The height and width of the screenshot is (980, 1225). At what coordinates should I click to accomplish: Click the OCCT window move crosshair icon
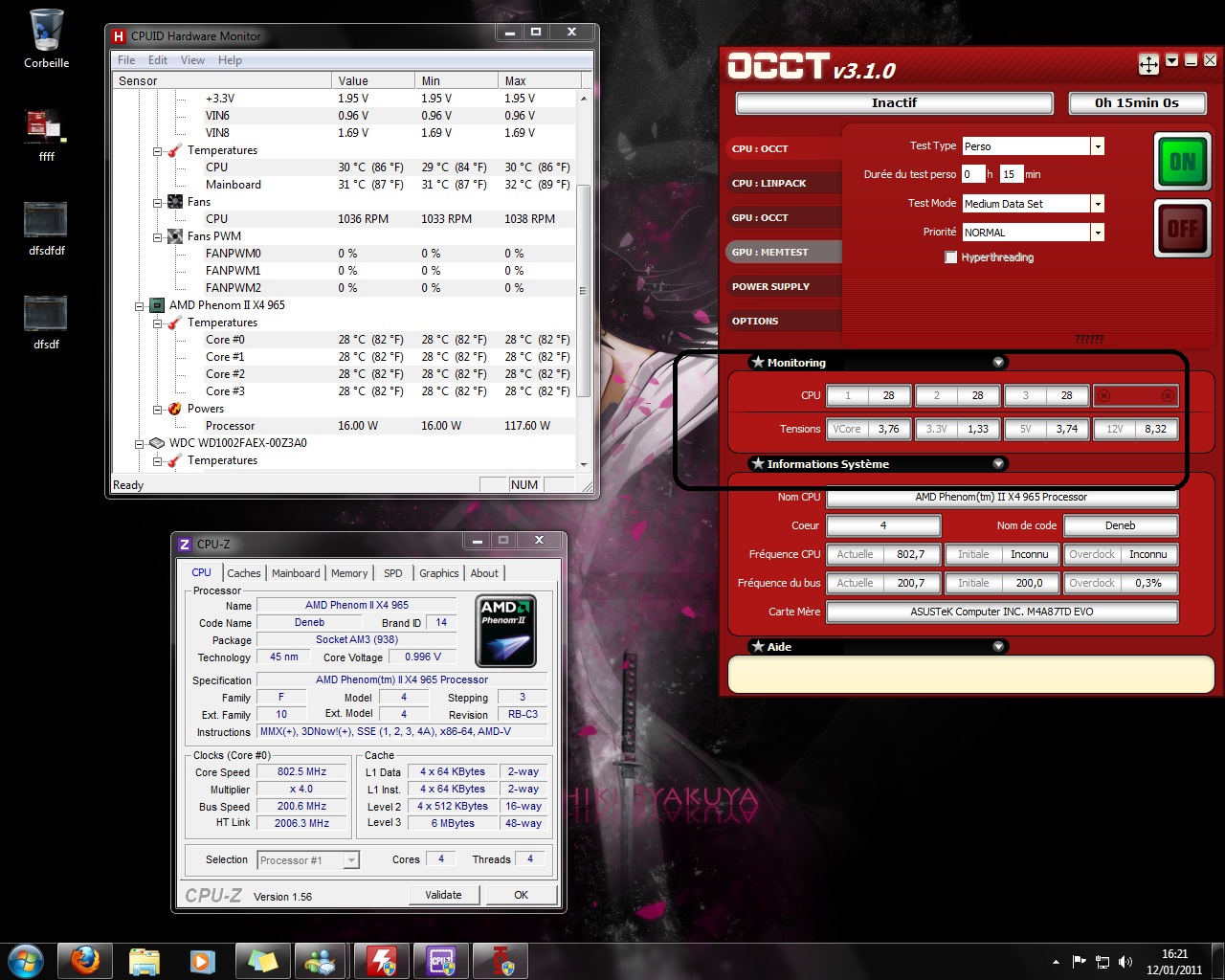[x=1148, y=64]
